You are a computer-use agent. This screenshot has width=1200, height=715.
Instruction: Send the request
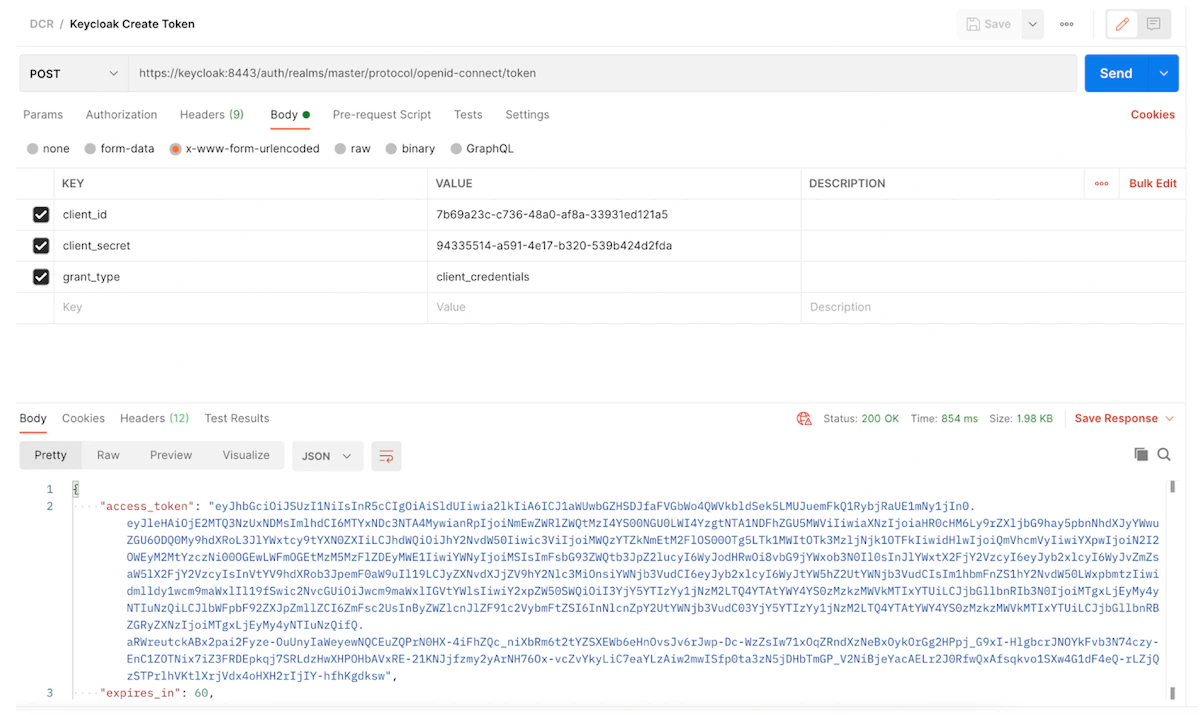tap(1116, 73)
